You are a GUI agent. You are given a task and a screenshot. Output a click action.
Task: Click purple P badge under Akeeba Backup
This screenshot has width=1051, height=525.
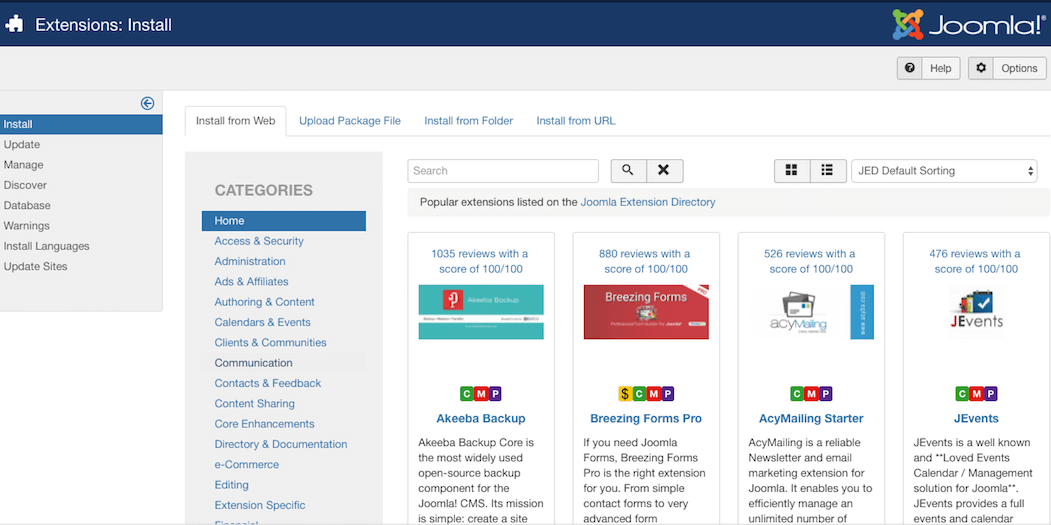tap(495, 394)
